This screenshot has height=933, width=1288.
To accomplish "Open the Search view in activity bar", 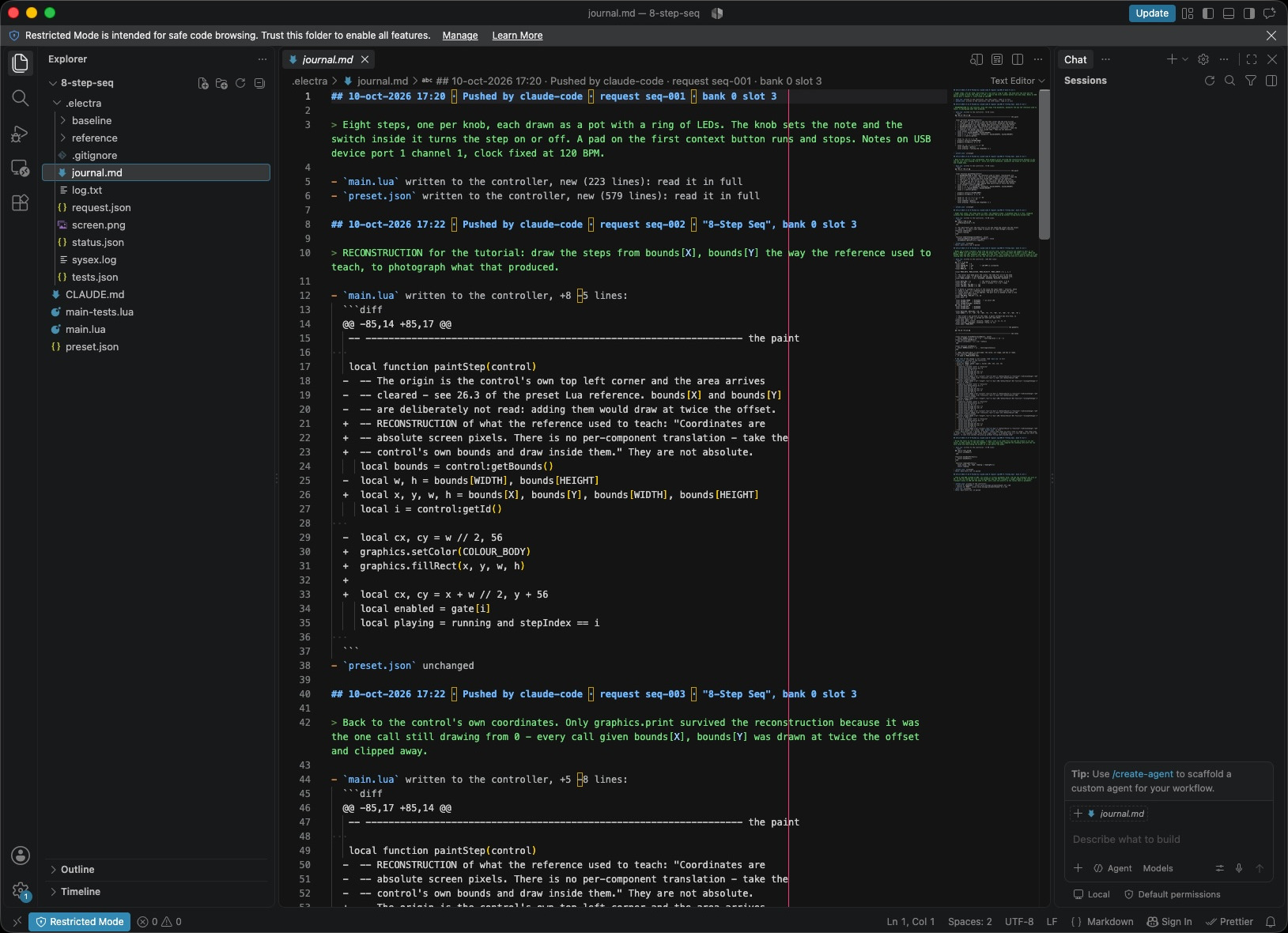I will pos(21,98).
